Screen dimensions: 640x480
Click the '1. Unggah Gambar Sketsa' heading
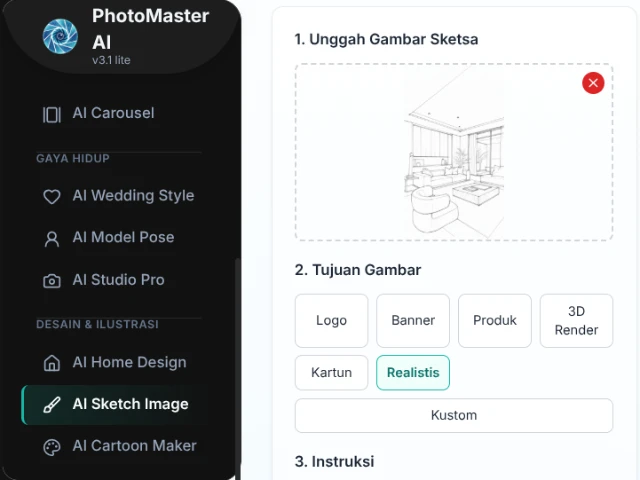click(x=386, y=39)
